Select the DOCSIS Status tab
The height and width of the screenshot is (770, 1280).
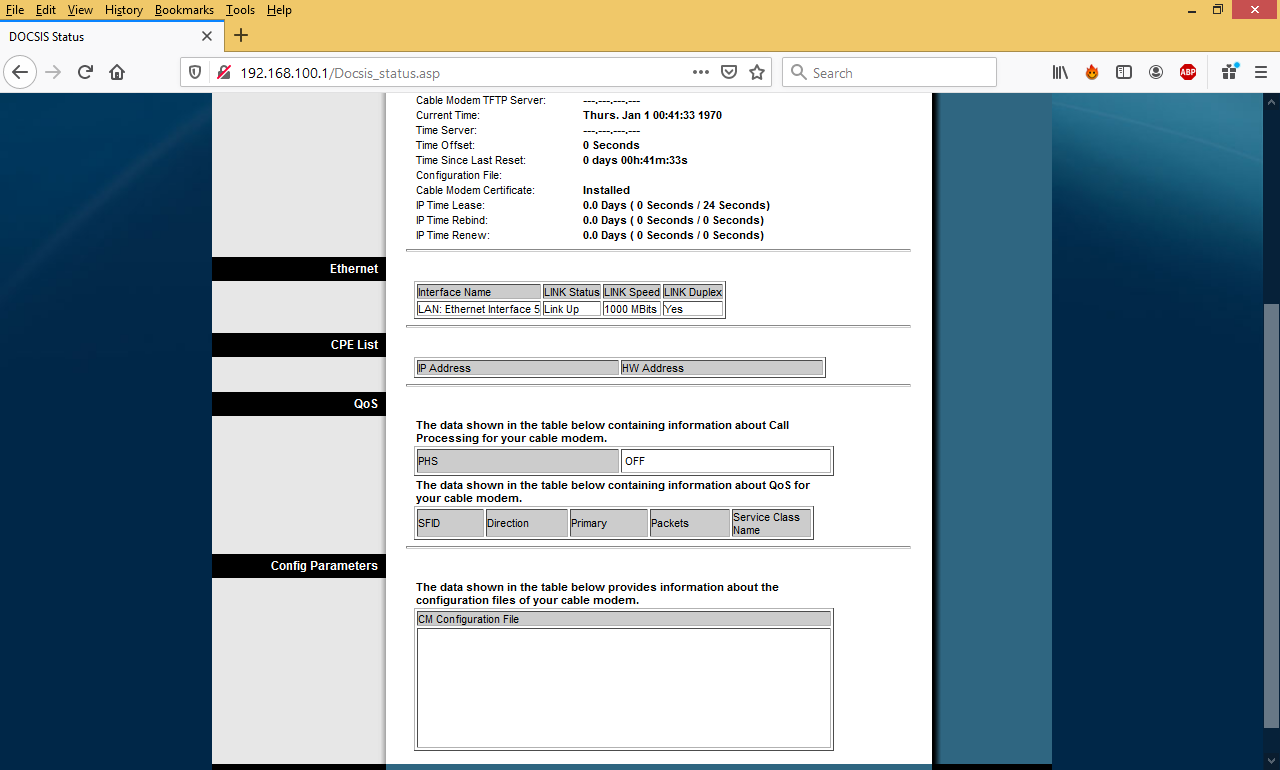[x=110, y=36]
